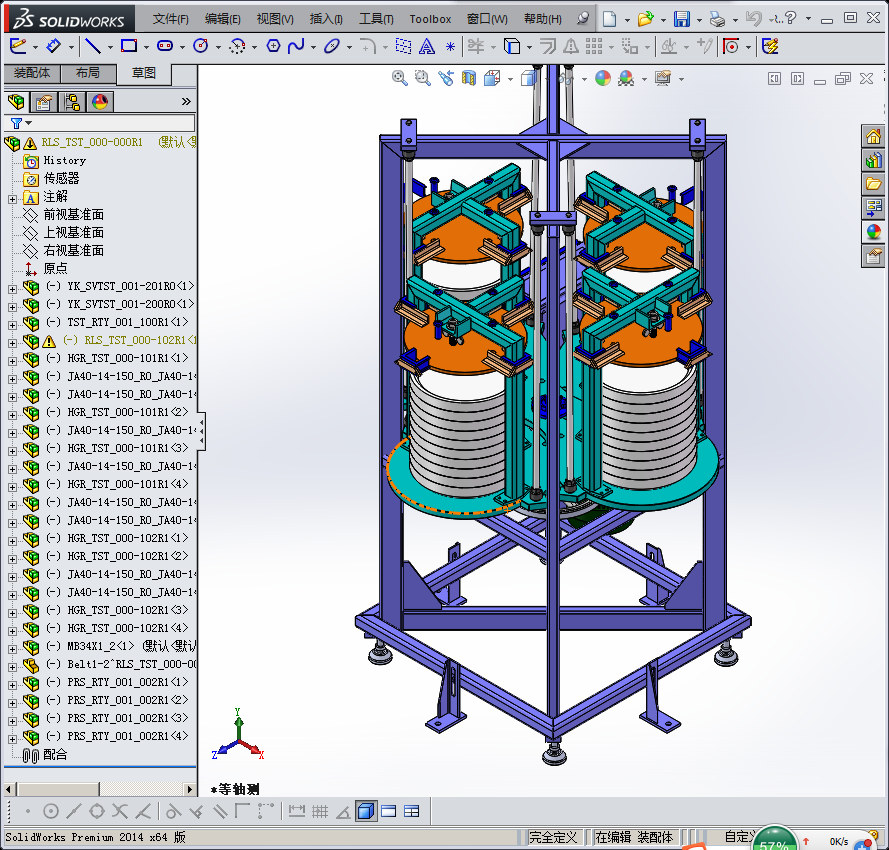Open the 工具(T) menu

coord(376,19)
